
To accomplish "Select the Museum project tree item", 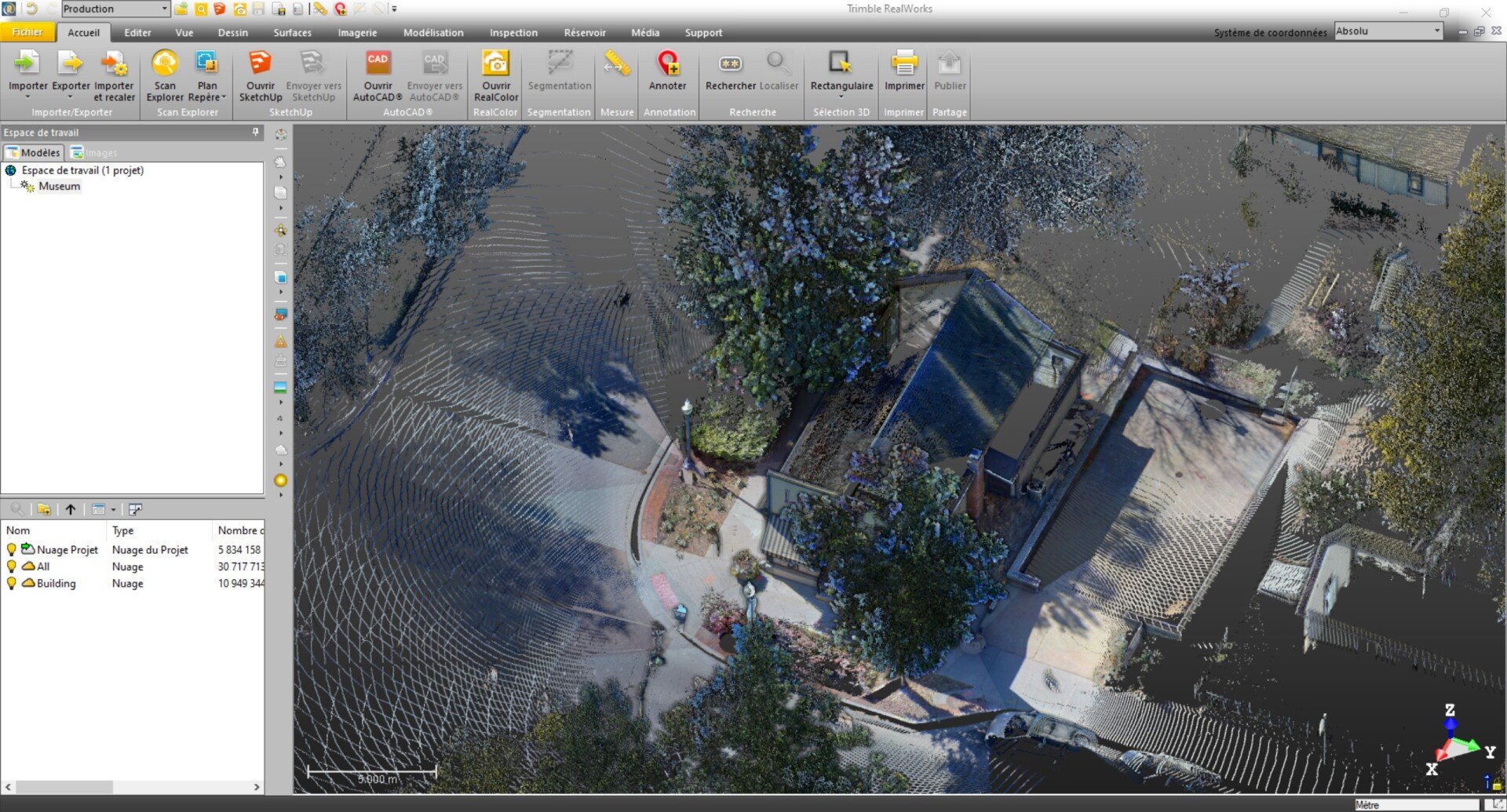I will (59, 187).
